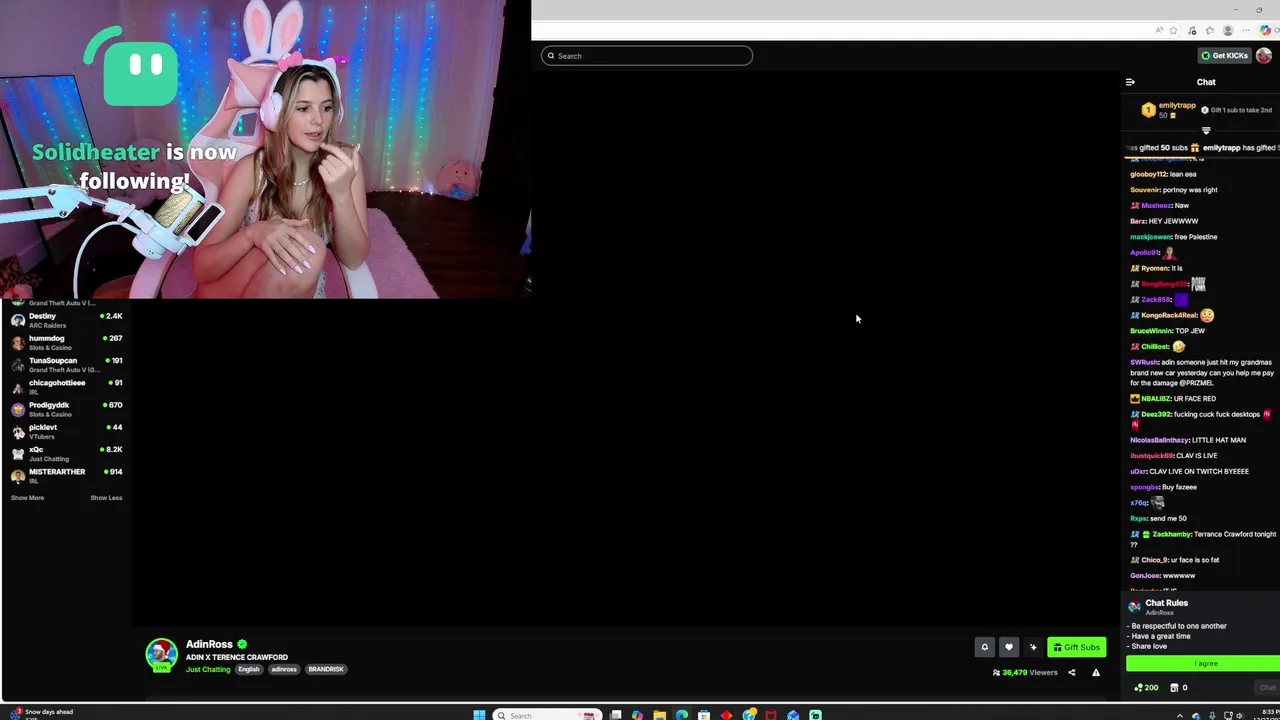
Task: Click the Edge read aloud icon
Action: pos(1159,30)
